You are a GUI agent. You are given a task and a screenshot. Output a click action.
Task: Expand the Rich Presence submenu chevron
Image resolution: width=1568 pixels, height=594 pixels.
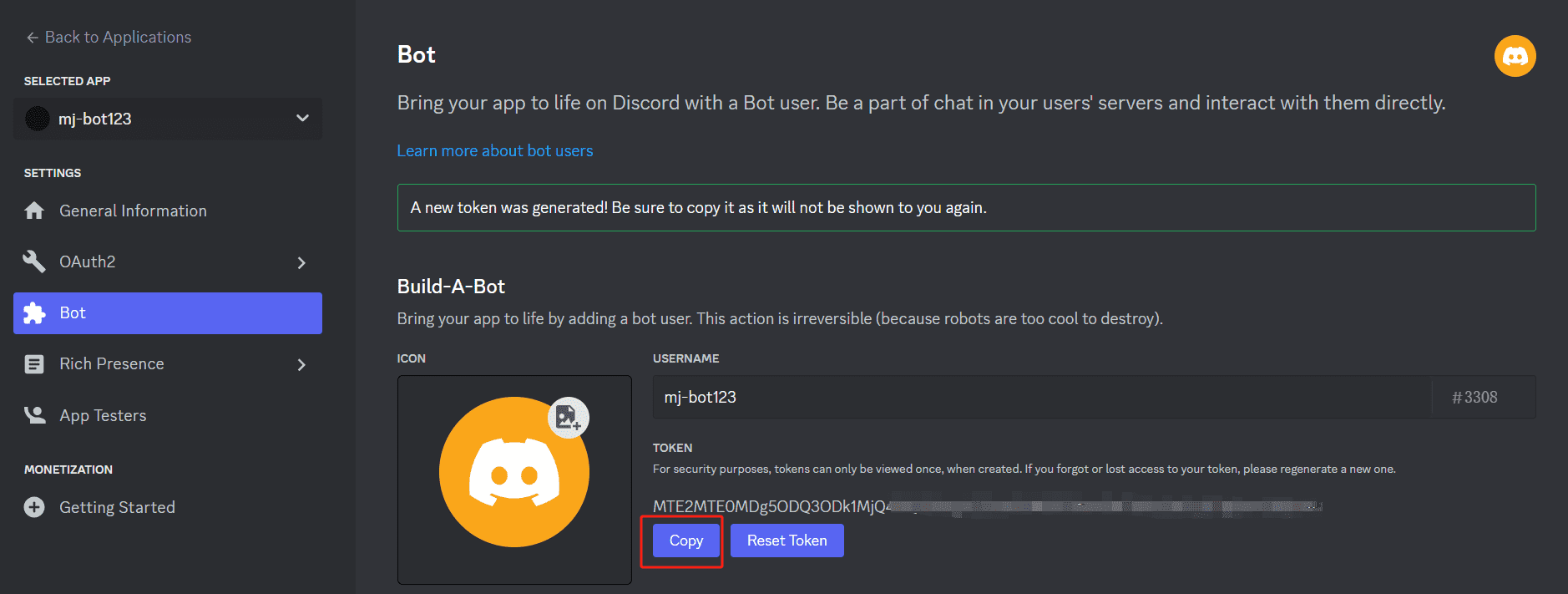[301, 364]
